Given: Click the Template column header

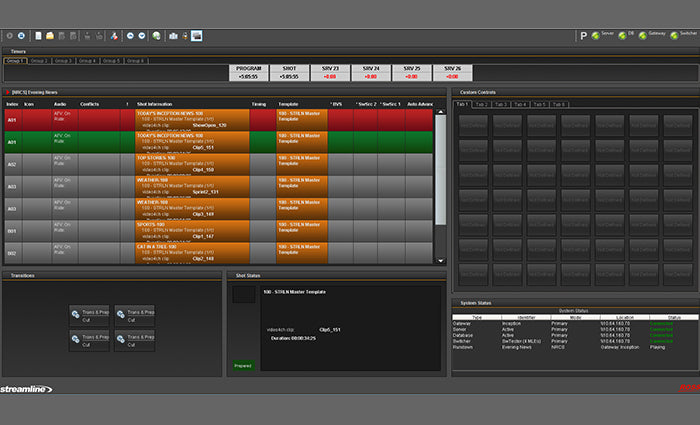Looking at the screenshot, I should click(x=288, y=103).
